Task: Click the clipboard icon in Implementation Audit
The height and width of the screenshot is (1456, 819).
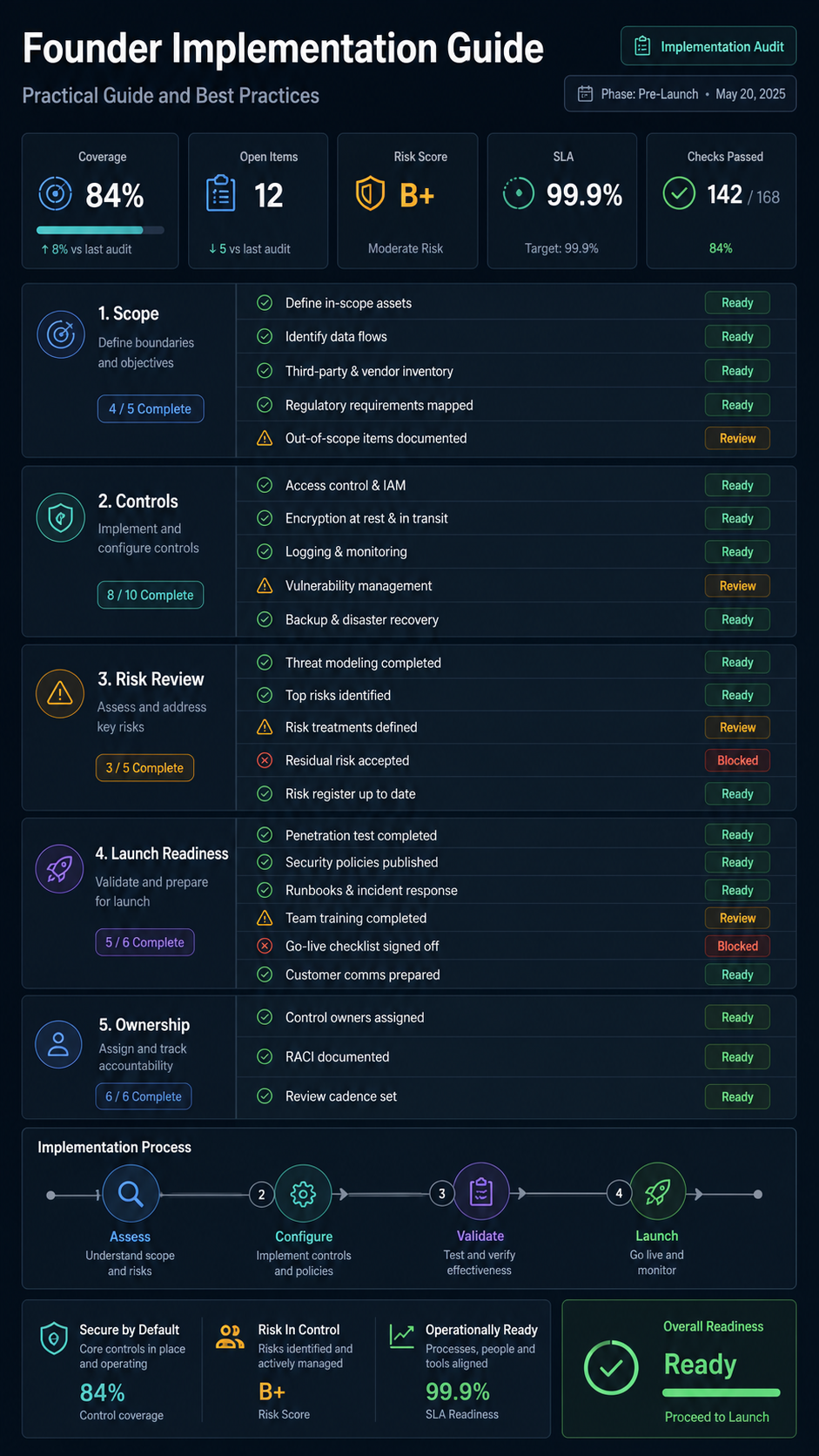Action: pyautogui.click(x=642, y=46)
